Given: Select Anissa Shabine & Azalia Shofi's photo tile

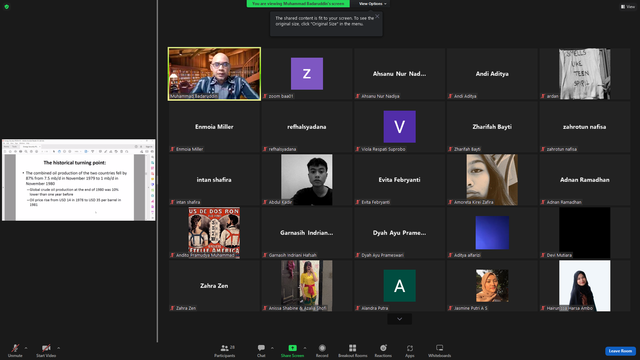Looking at the screenshot, I should (x=307, y=286).
